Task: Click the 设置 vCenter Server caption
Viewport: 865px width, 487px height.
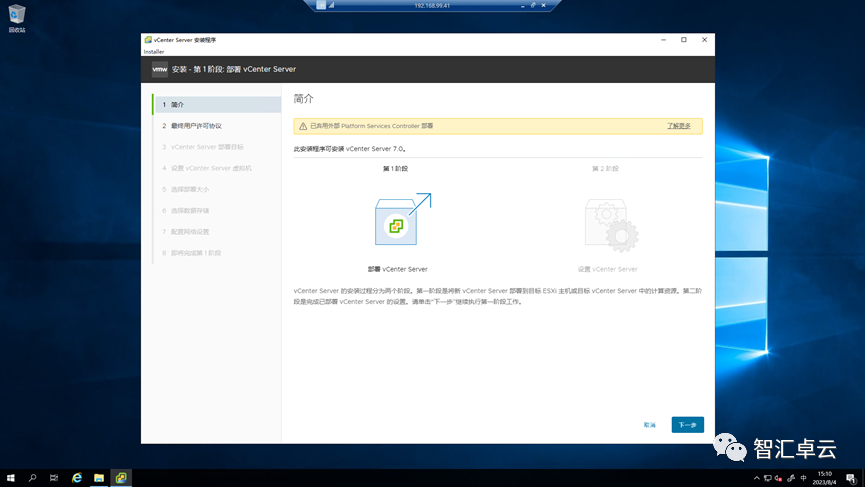Action: click(607, 269)
